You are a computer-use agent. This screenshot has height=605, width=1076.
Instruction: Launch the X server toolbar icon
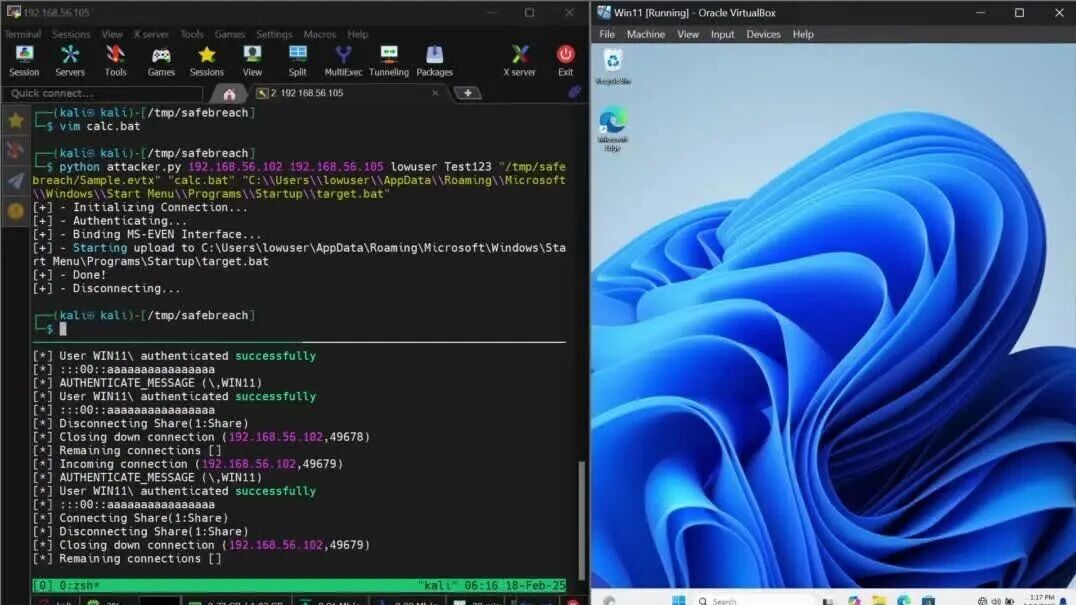519,60
